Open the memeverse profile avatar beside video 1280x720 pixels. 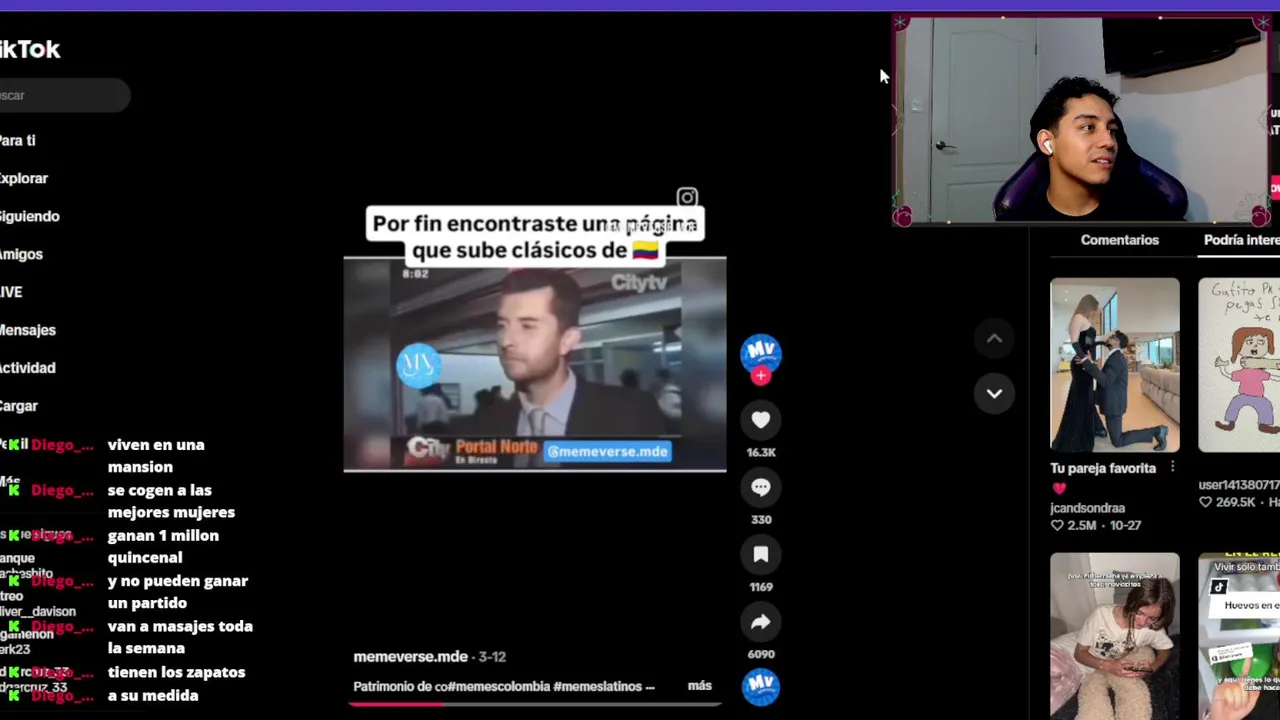click(x=761, y=352)
